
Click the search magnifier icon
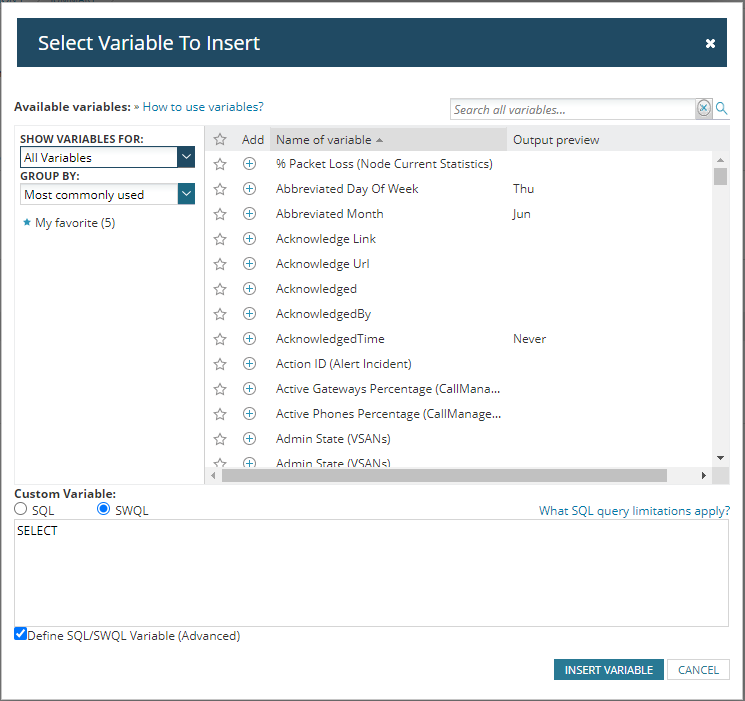[722, 109]
